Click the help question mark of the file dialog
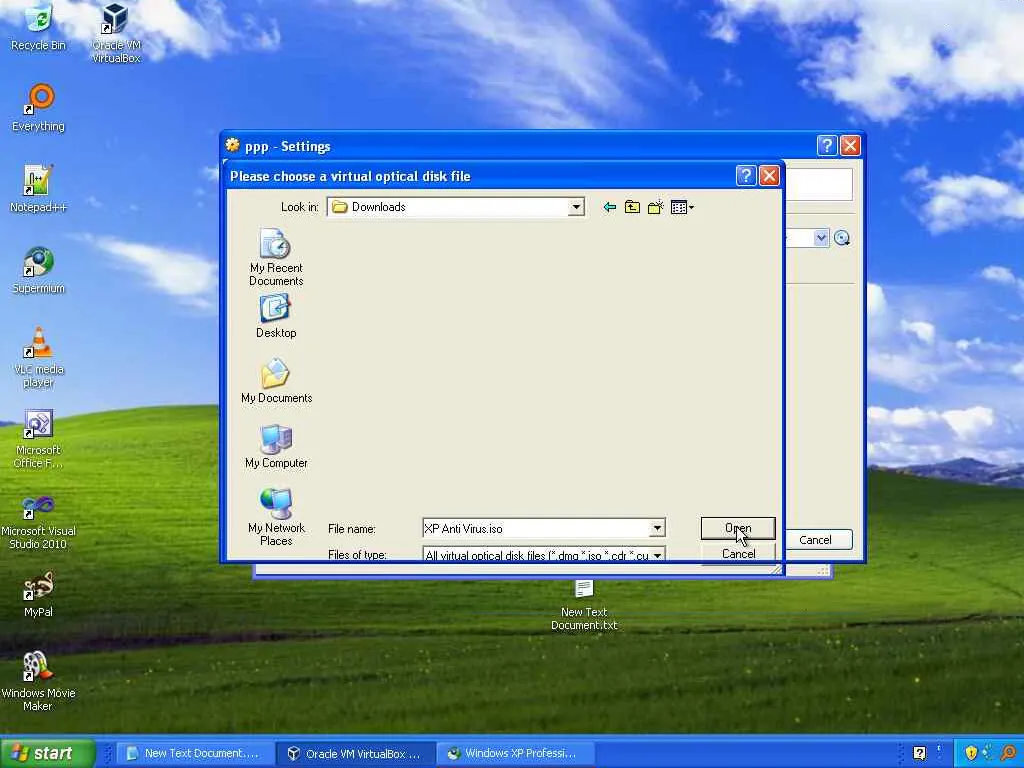Screen dimensions: 1024x768 click(x=746, y=176)
